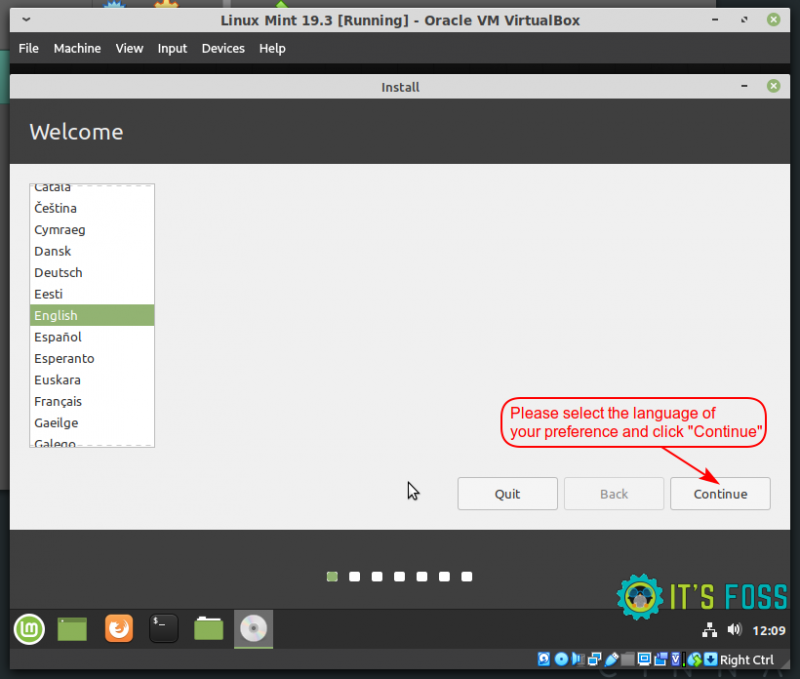Click VirtualBox display settings status icon
This screenshot has height=679, width=800.
click(644, 659)
